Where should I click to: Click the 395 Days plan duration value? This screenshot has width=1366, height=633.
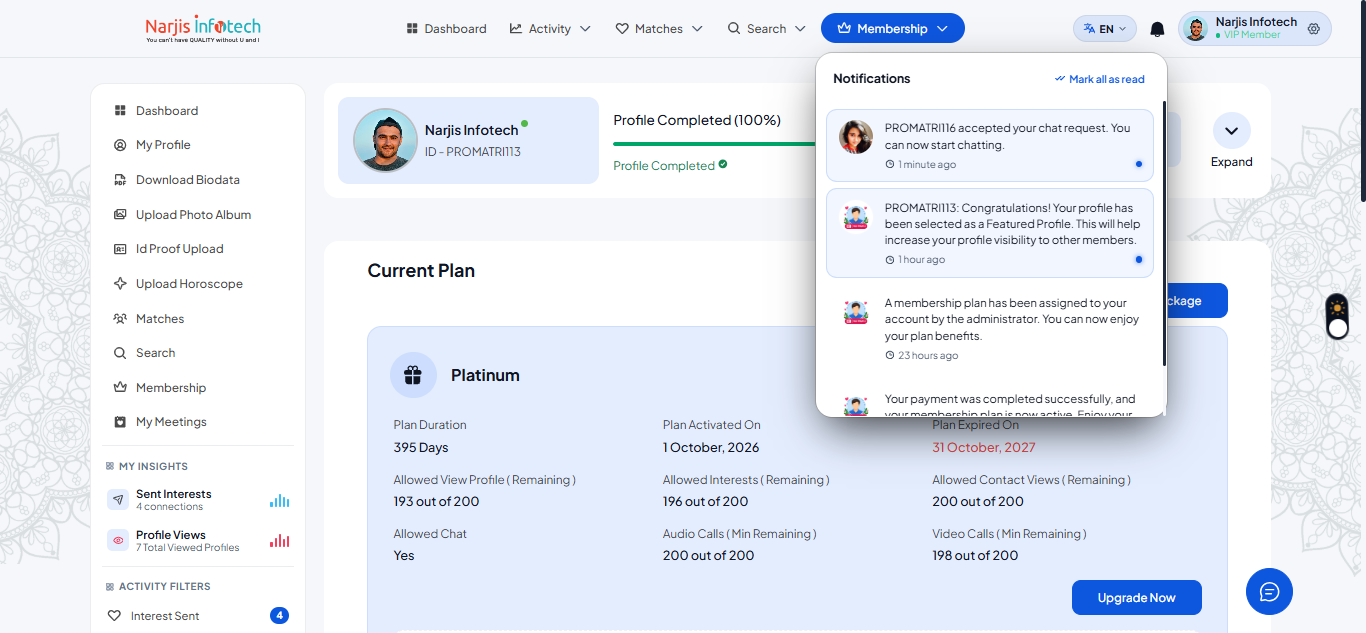[x=421, y=447]
